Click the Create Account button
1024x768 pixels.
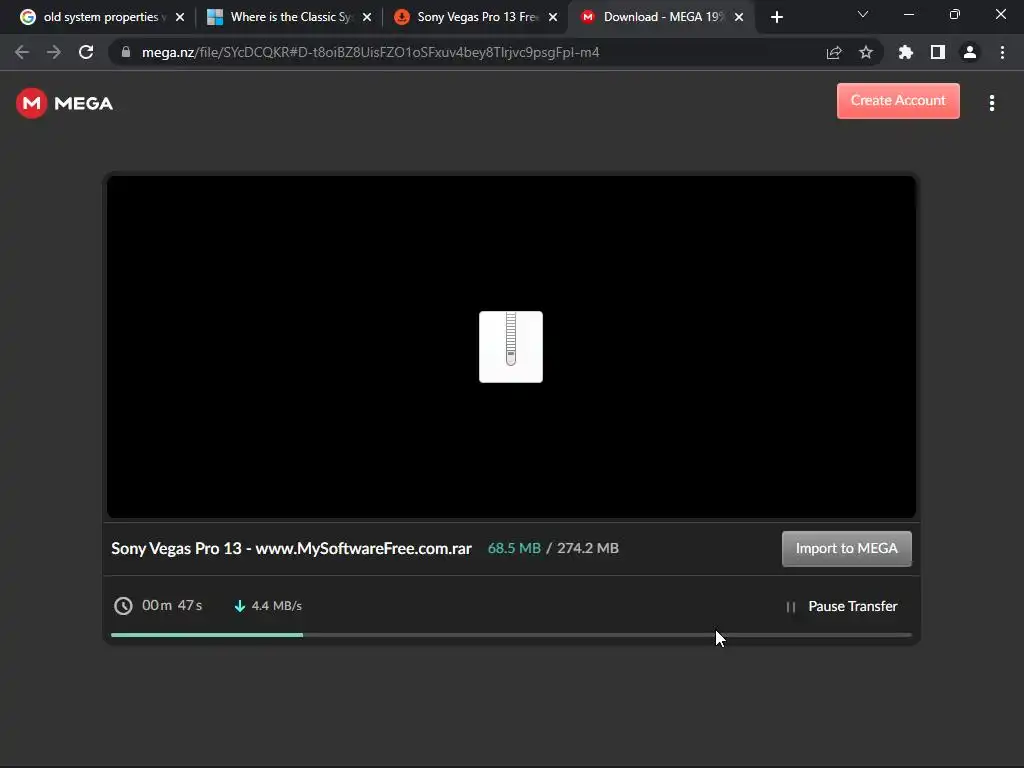(898, 101)
